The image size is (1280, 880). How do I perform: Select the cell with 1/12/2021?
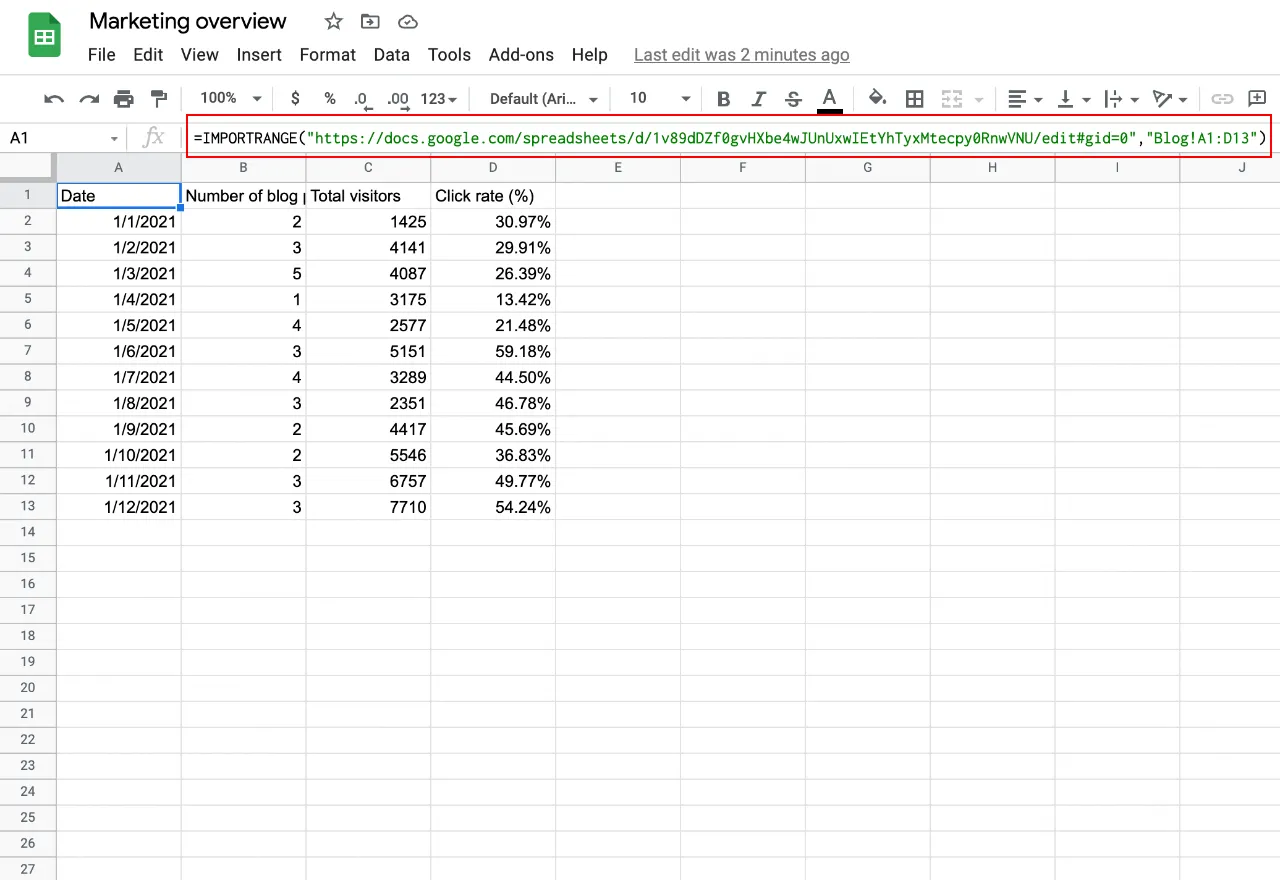coord(119,507)
